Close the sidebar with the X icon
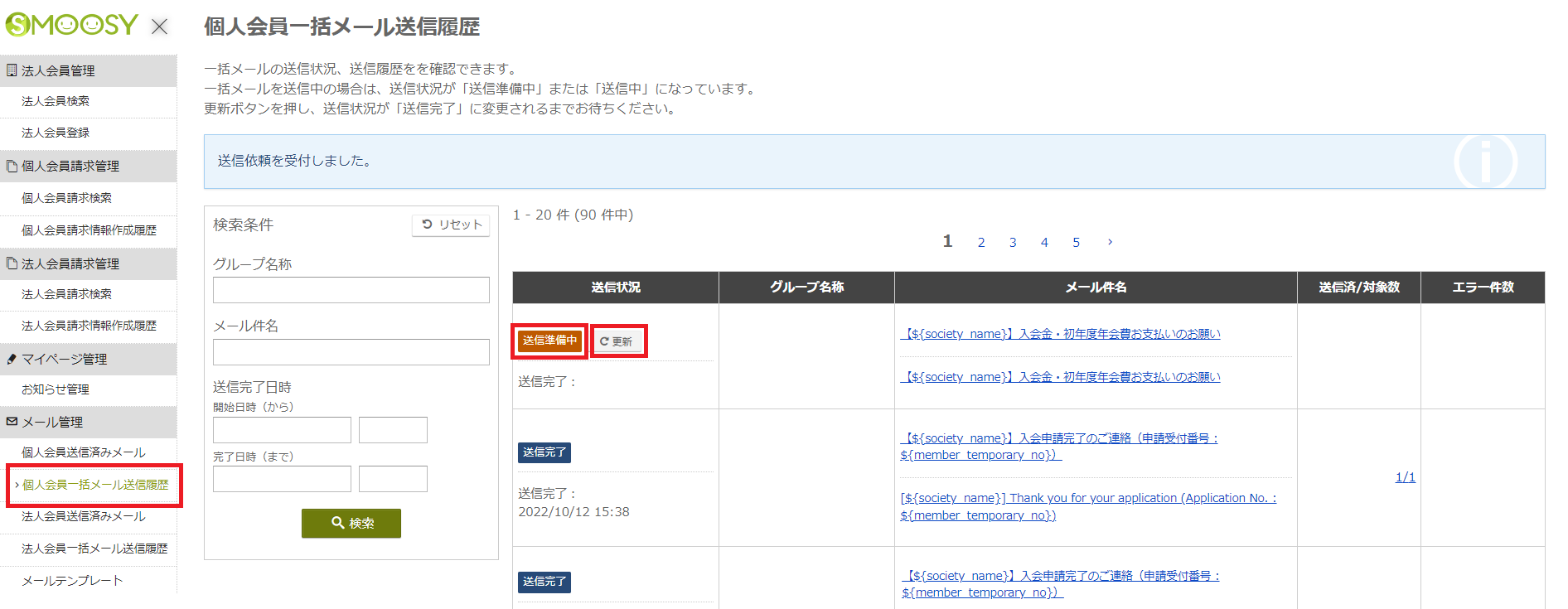Screen dimensions: 1568x609 159,27
